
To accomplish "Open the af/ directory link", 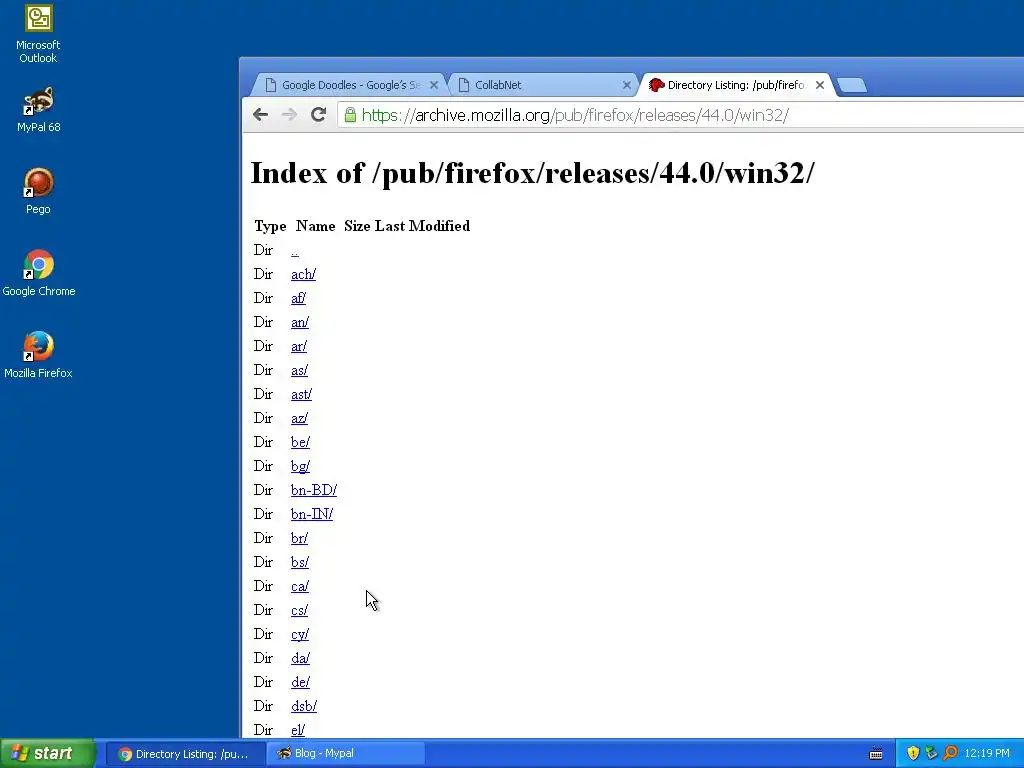I will click(298, 298).
